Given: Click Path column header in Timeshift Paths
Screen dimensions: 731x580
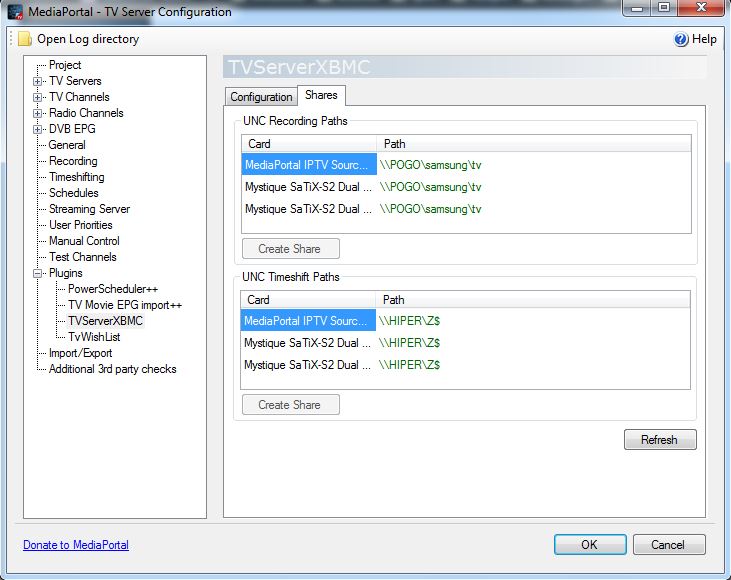Looking at the screenshot, I should (532, 300).
